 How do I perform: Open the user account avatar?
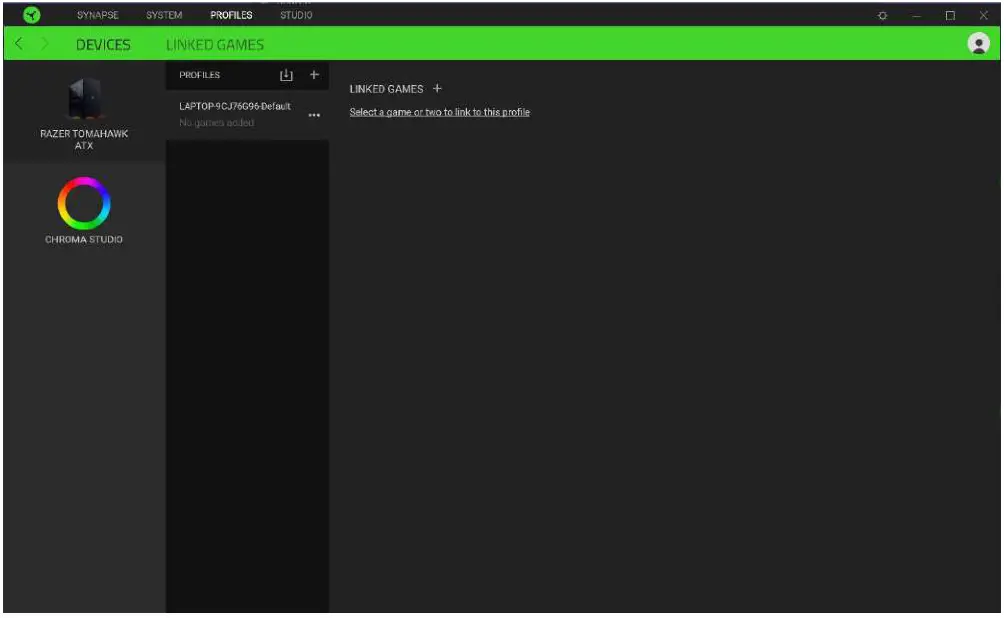(978, 44)
